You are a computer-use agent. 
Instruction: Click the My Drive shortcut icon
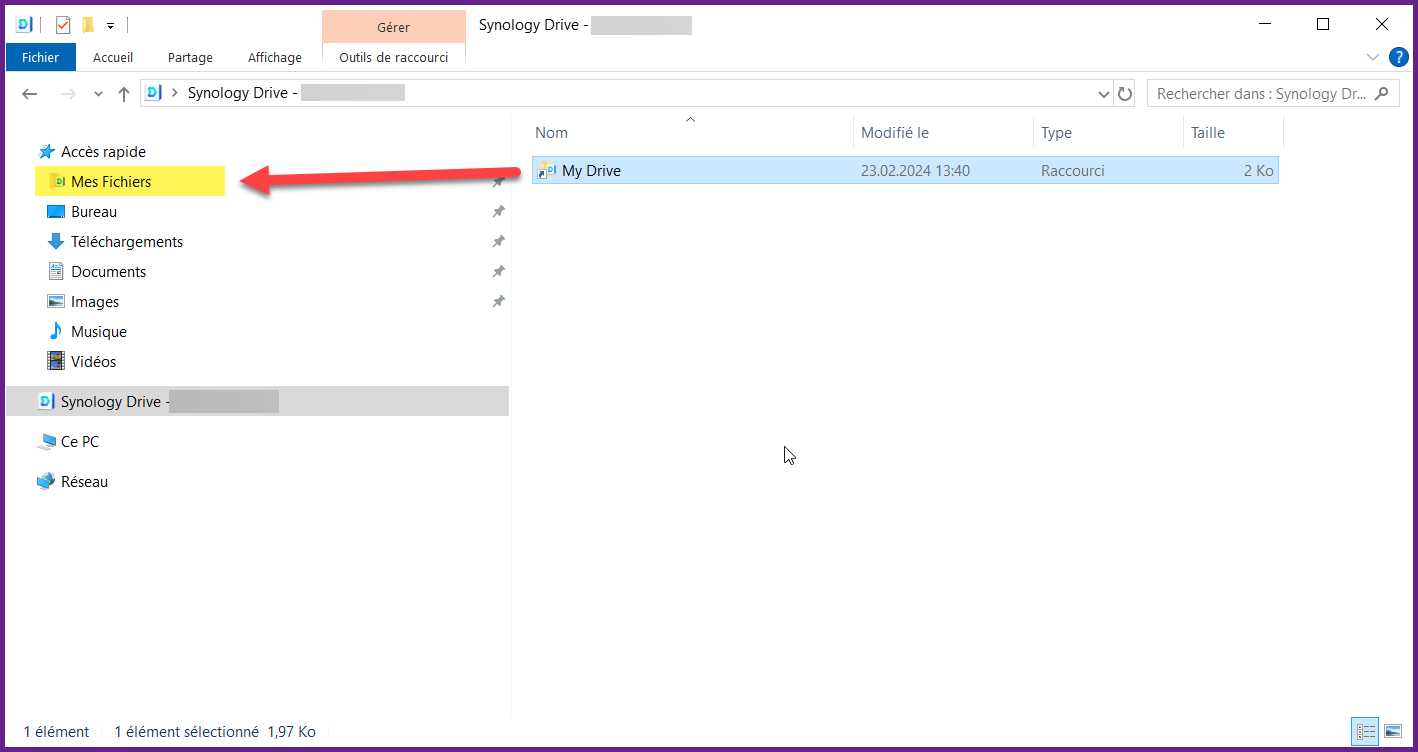click(546, 171)
